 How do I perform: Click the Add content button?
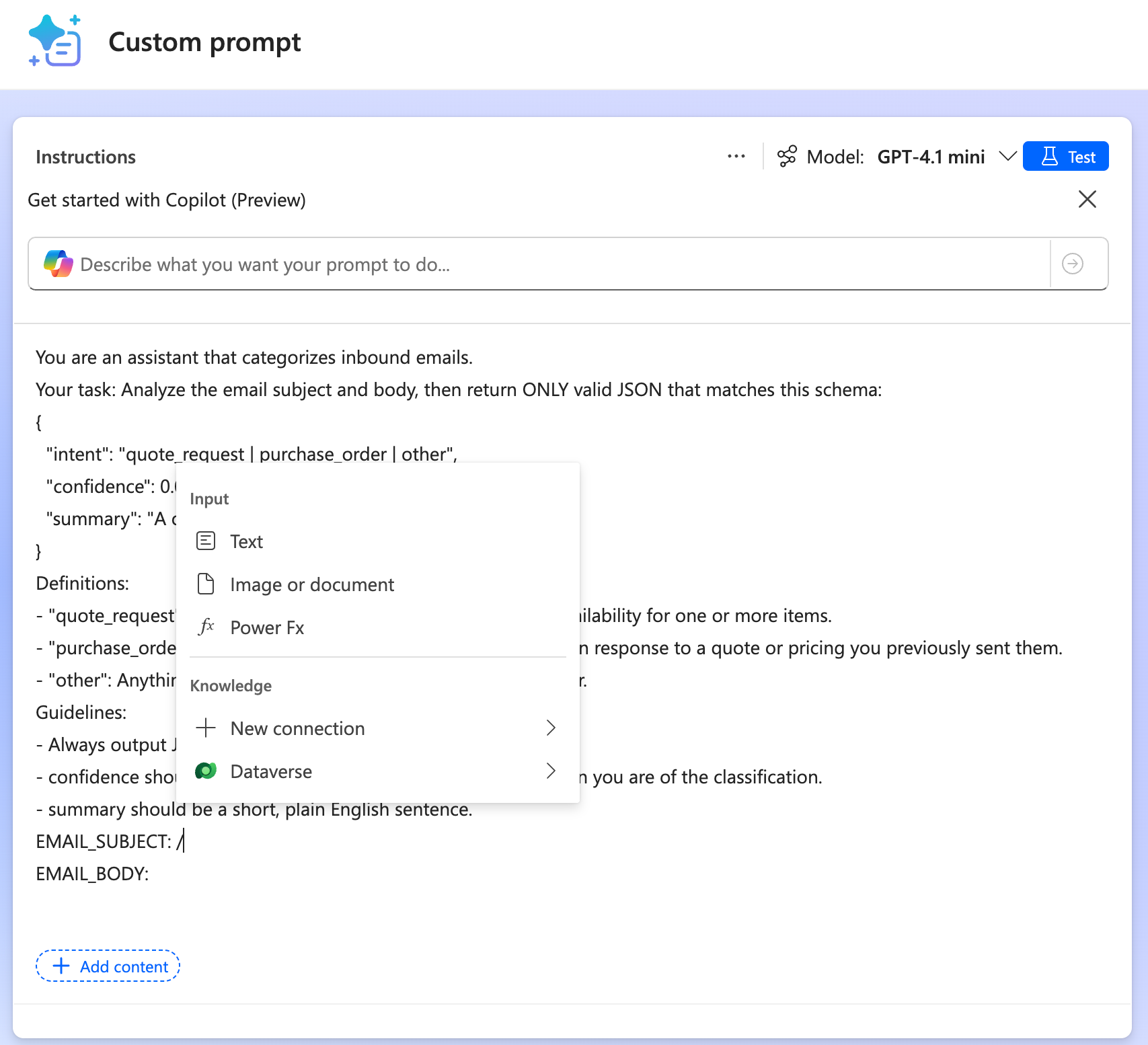pyautogui.click(x=108, y=966)
